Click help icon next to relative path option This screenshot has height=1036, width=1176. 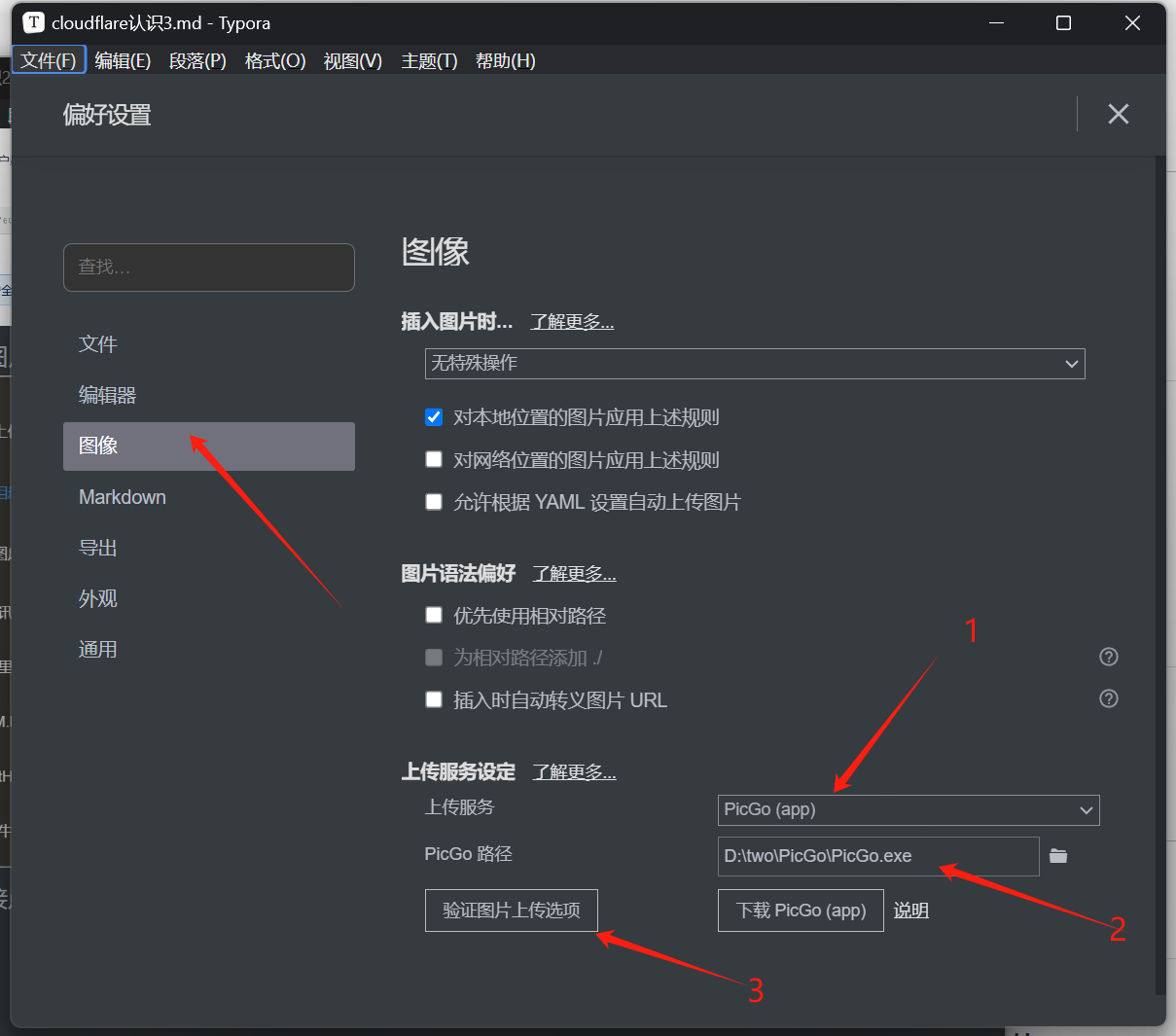pos(1108,657)
